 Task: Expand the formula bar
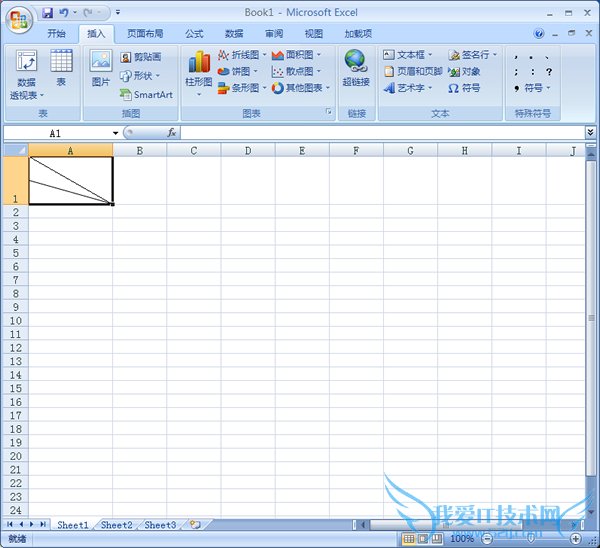point(590,132)
